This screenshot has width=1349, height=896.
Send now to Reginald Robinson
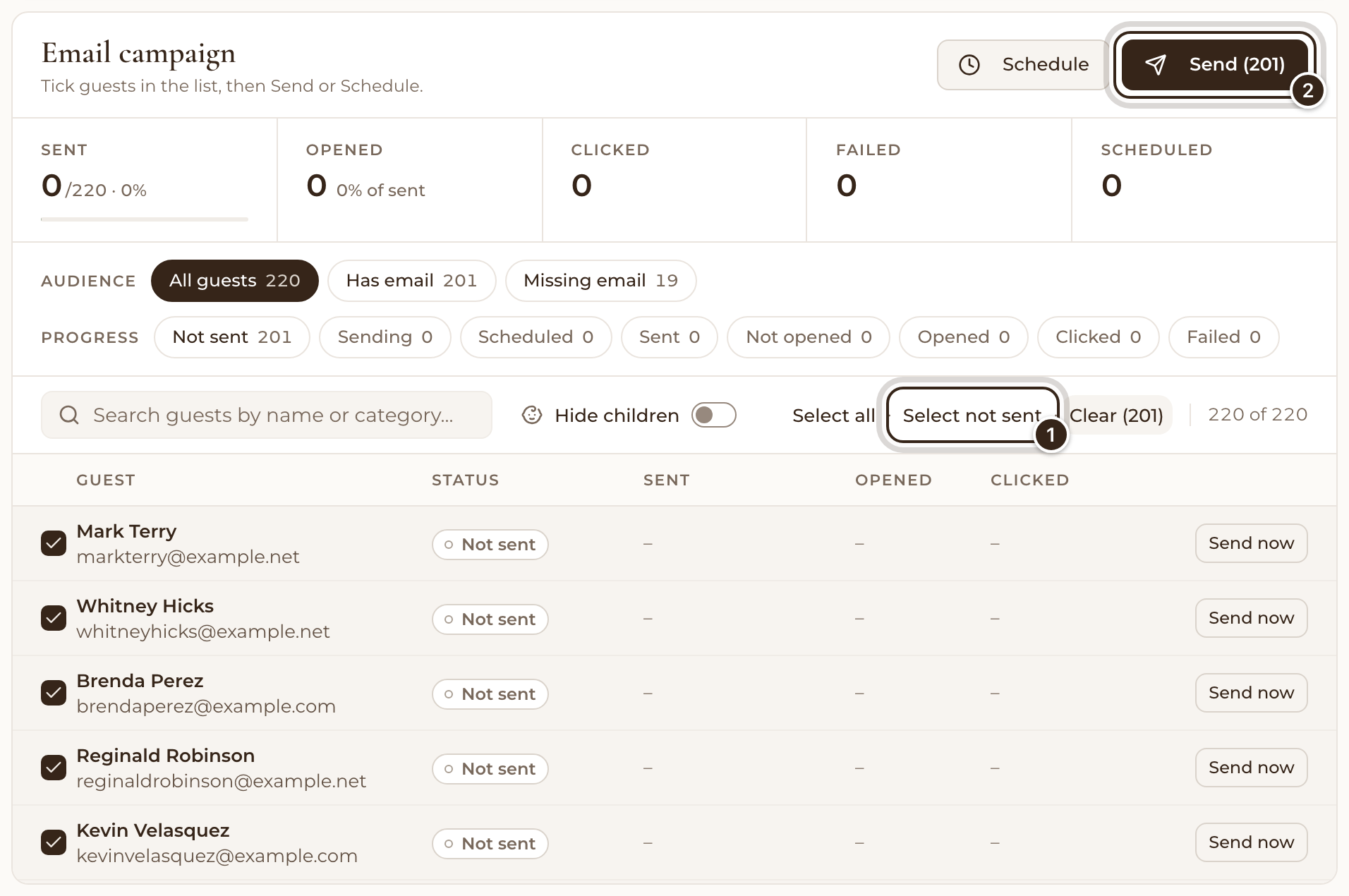[x=1252, y=768]
